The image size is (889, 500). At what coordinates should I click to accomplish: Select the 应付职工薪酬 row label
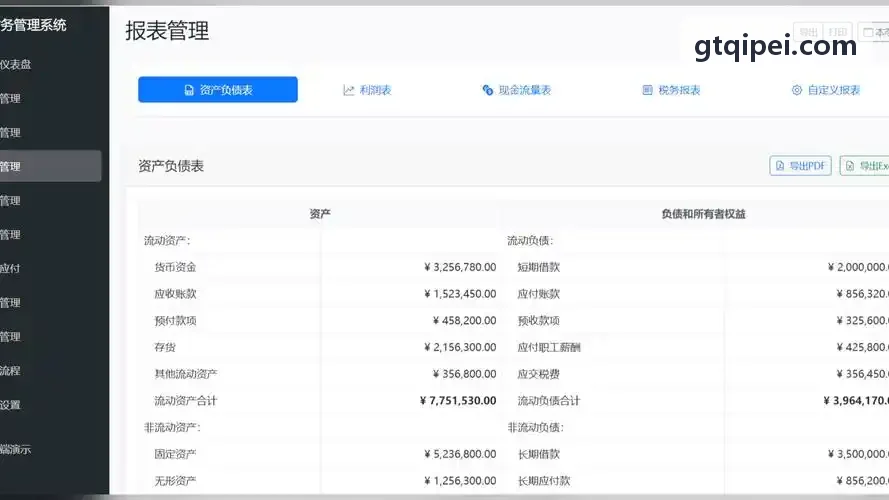point(549,347)
